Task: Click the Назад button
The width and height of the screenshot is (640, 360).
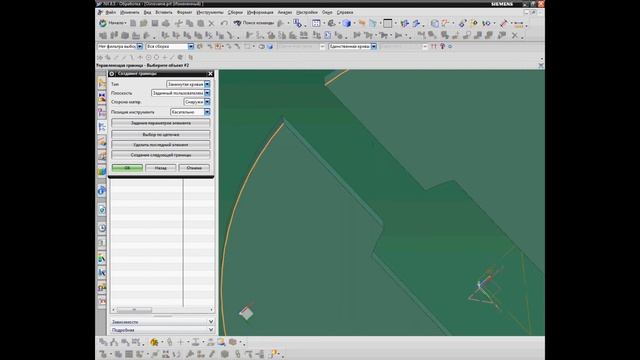Action: point(160,168)
